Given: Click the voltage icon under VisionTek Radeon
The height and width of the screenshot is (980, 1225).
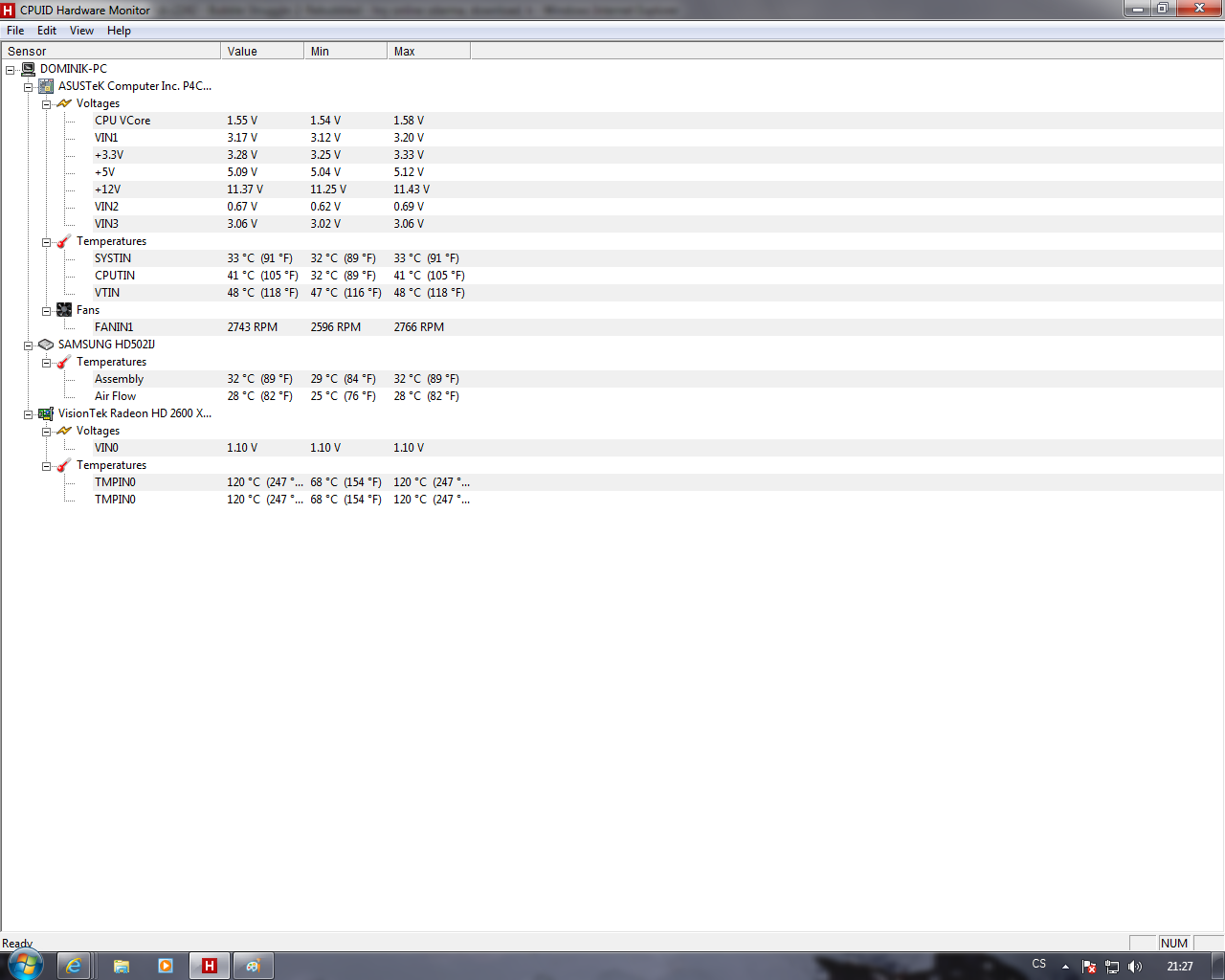Looking at the screenshot, I should click(x=64, y=431).
